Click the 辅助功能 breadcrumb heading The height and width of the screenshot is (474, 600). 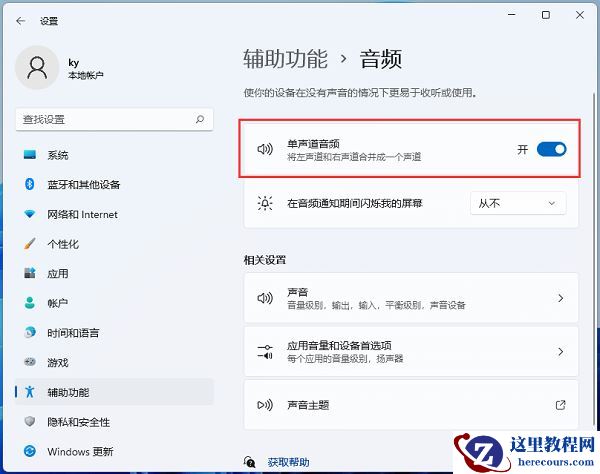pyautogui.click(x=285, y=59)
